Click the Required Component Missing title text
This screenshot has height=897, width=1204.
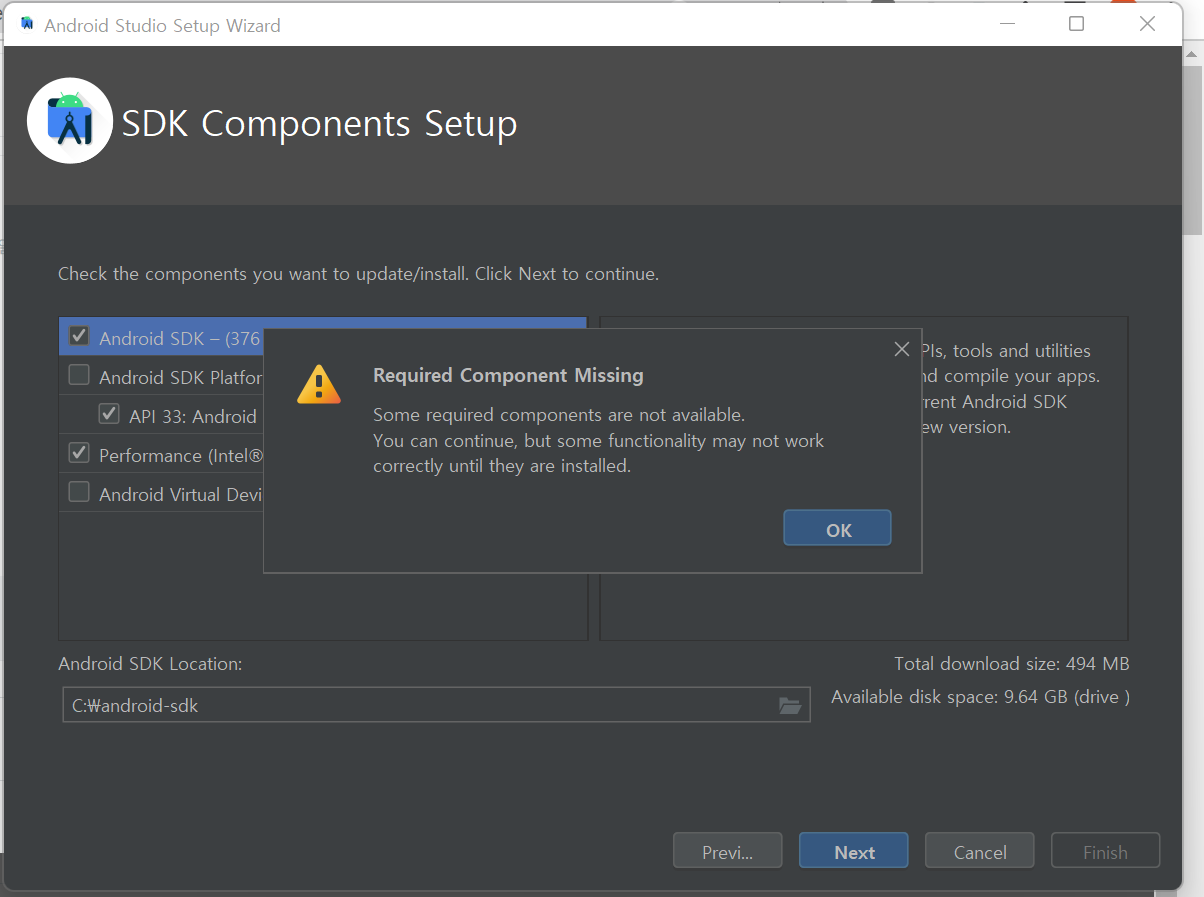click(508, 376)
